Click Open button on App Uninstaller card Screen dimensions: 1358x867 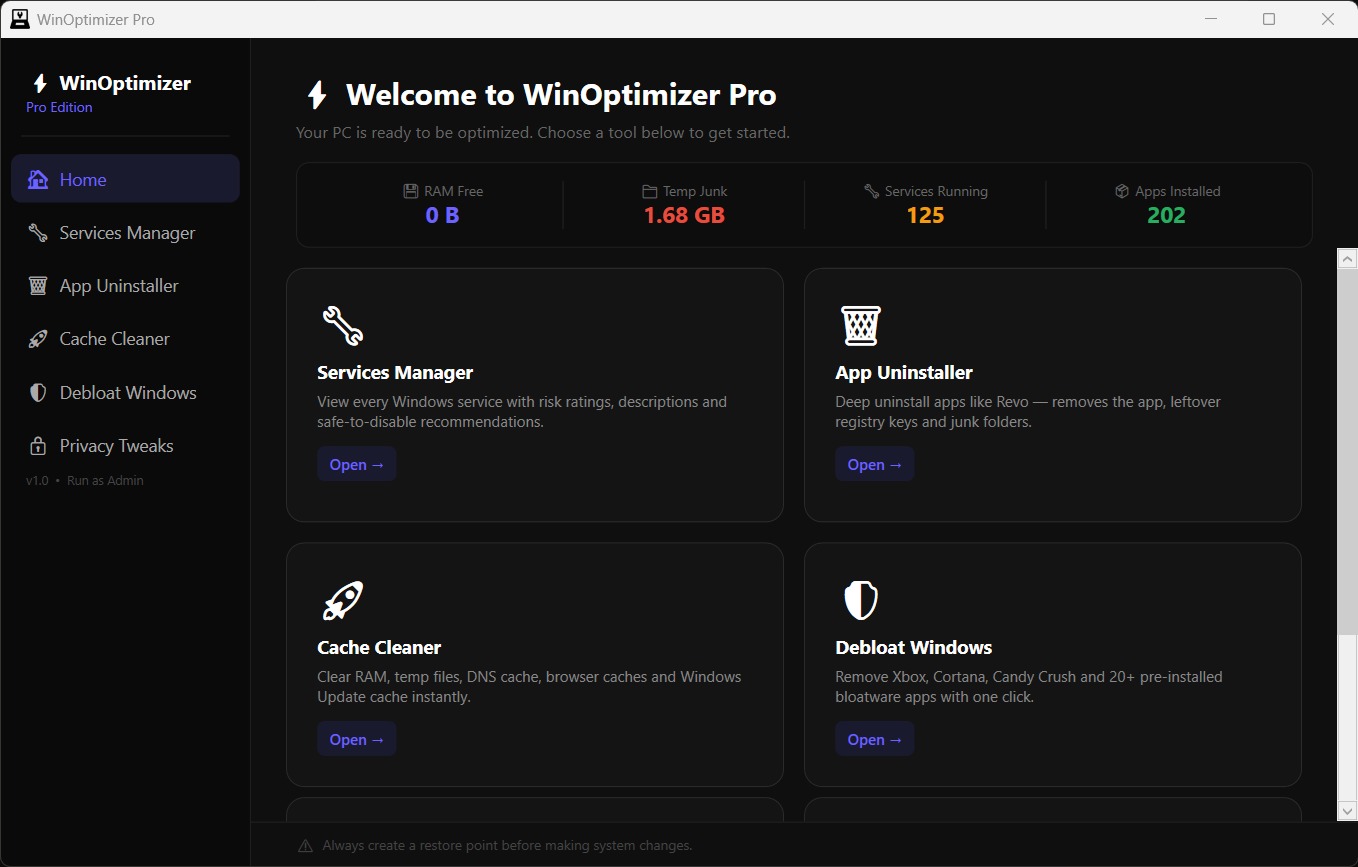click(875, 464)
